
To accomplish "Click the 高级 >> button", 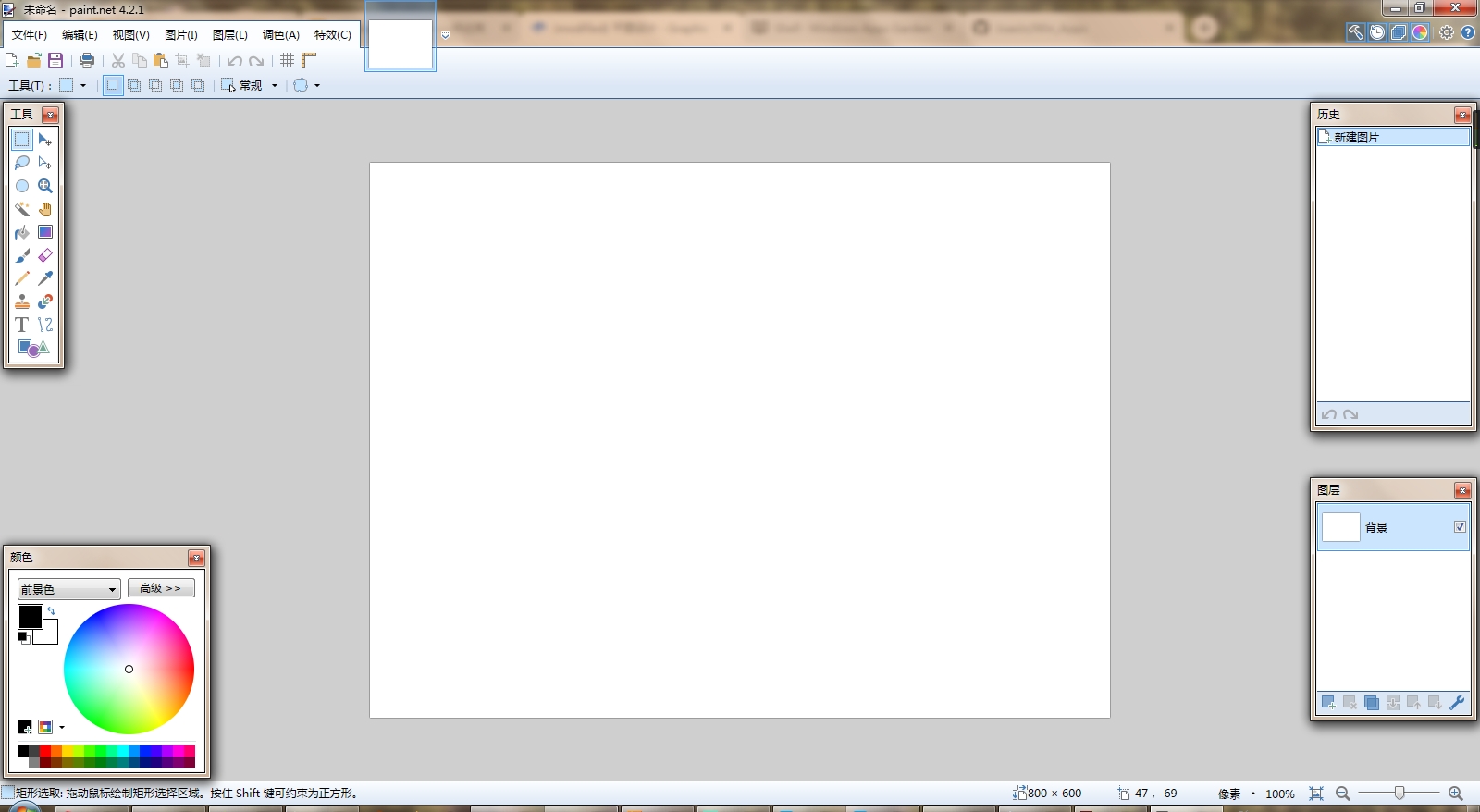I will point(161,588).
